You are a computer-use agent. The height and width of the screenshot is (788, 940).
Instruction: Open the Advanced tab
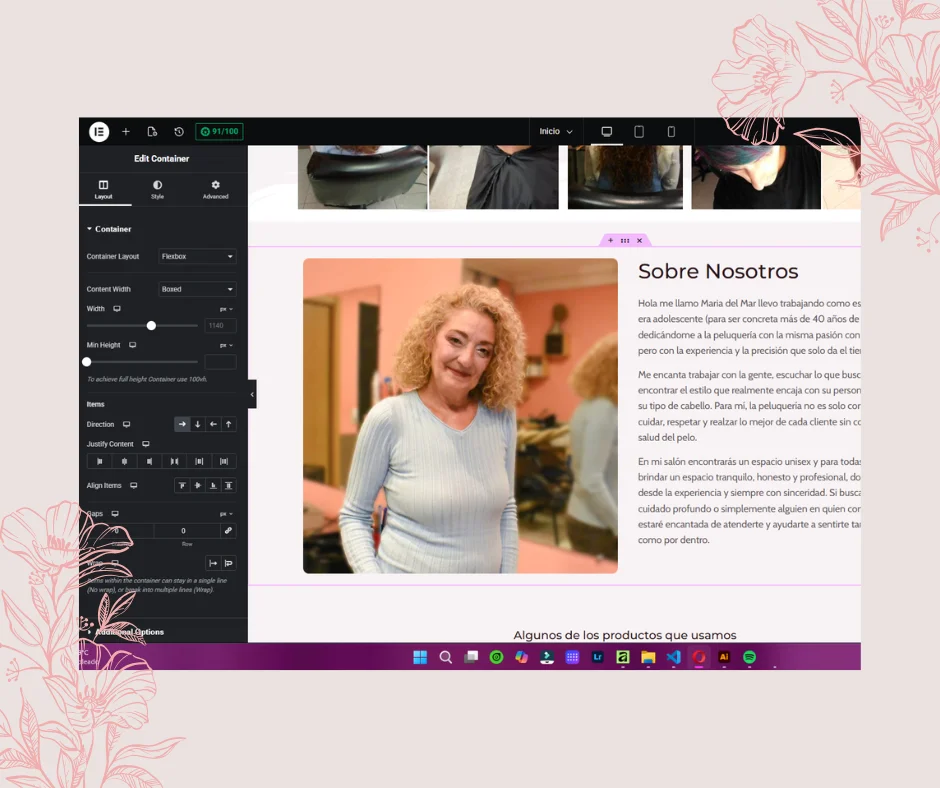coord(215,190)
